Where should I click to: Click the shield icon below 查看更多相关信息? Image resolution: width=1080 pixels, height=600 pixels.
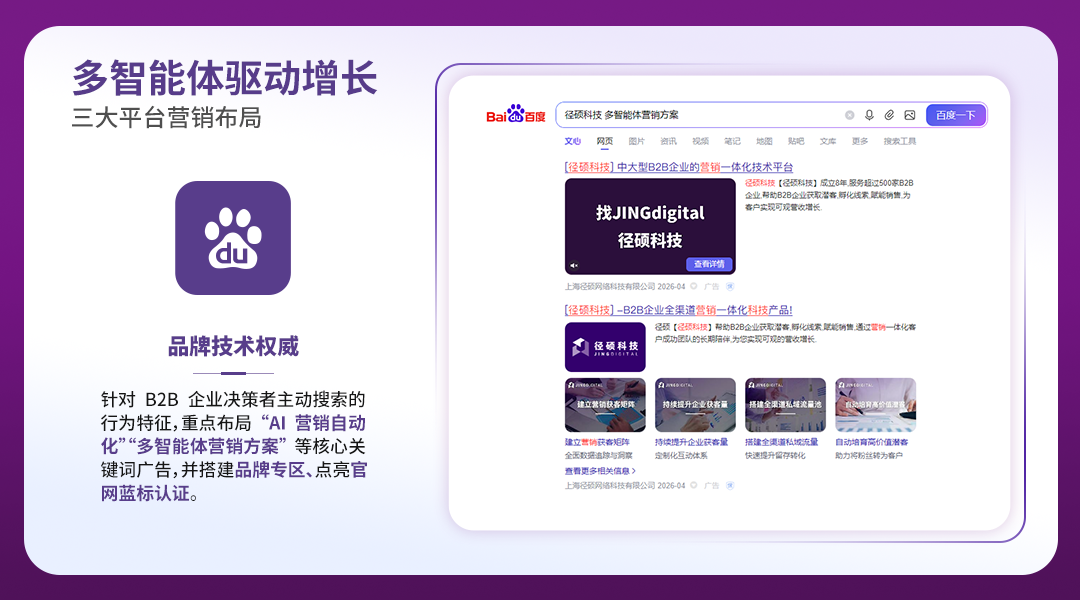coord(694,486)
